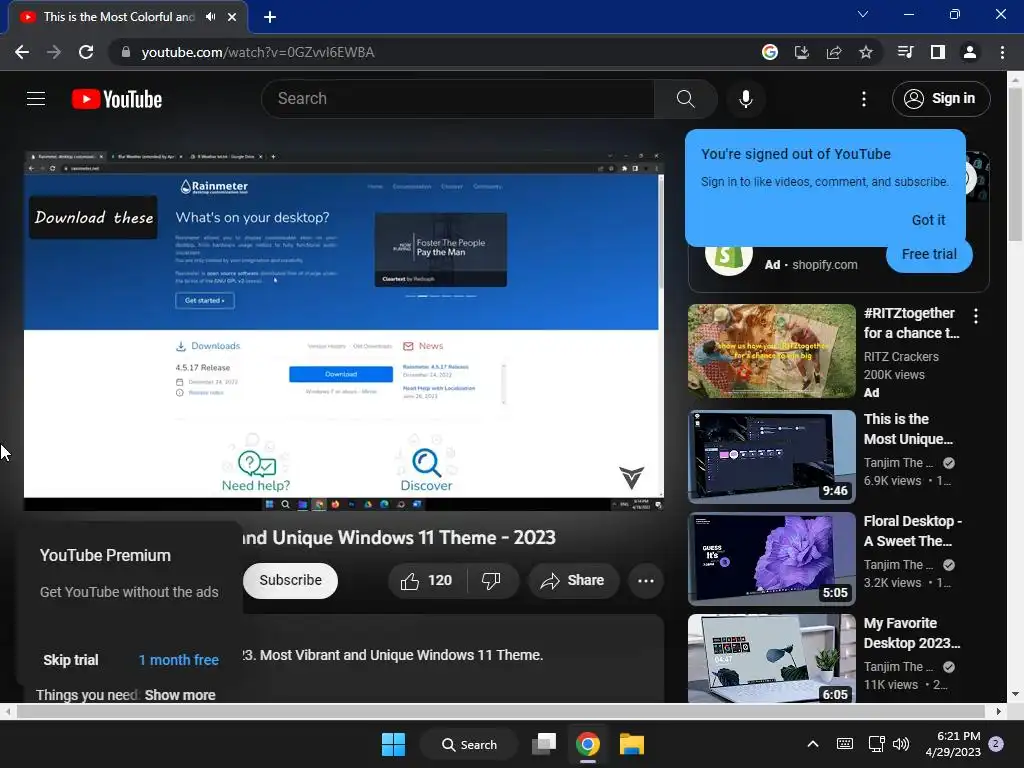Toggle the Chrome side panel
The width and height of the screenshot is (1024, 768).
(x=937, y=52)
